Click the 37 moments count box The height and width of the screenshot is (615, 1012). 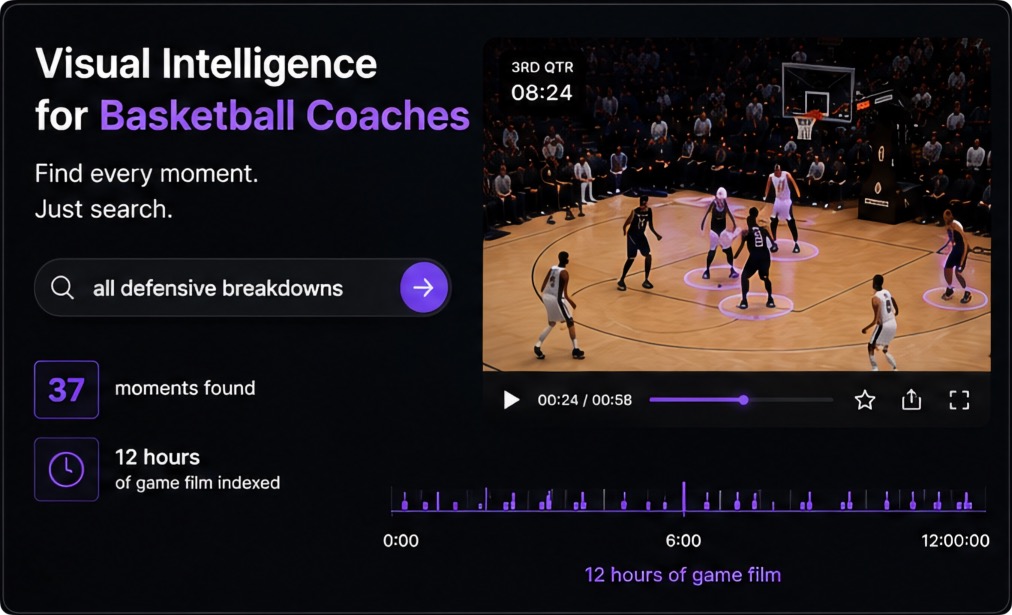click(66, 390)
